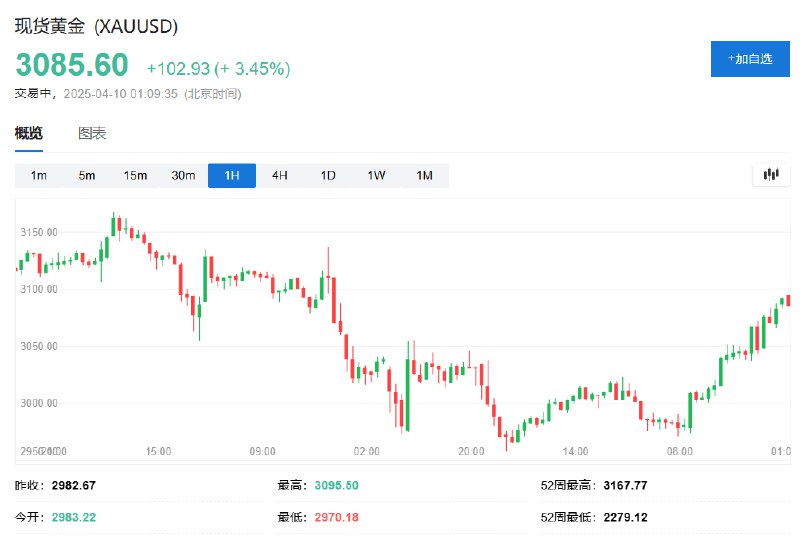Click the 20:00 time axis label
This screenshot has height=543, width=800.
click(471, 451)
